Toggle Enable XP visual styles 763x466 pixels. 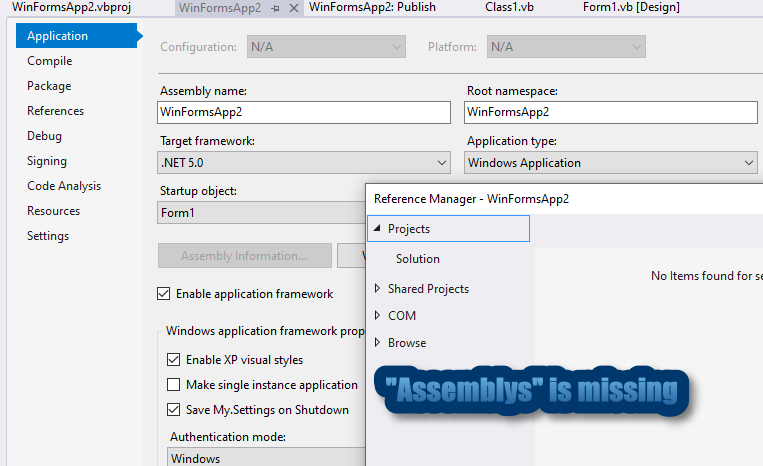[x=173, y=359]
